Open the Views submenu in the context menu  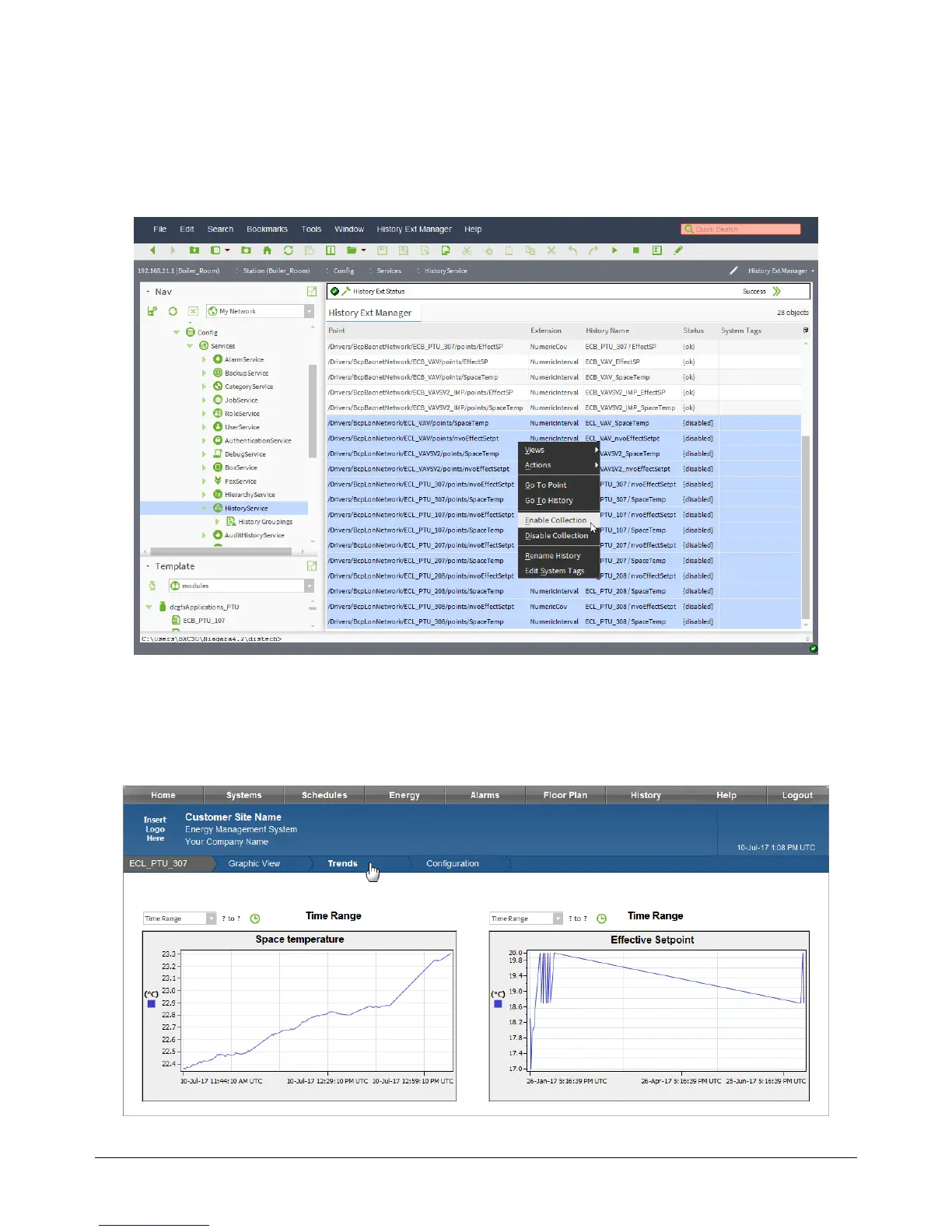click(x=558, y=450)
